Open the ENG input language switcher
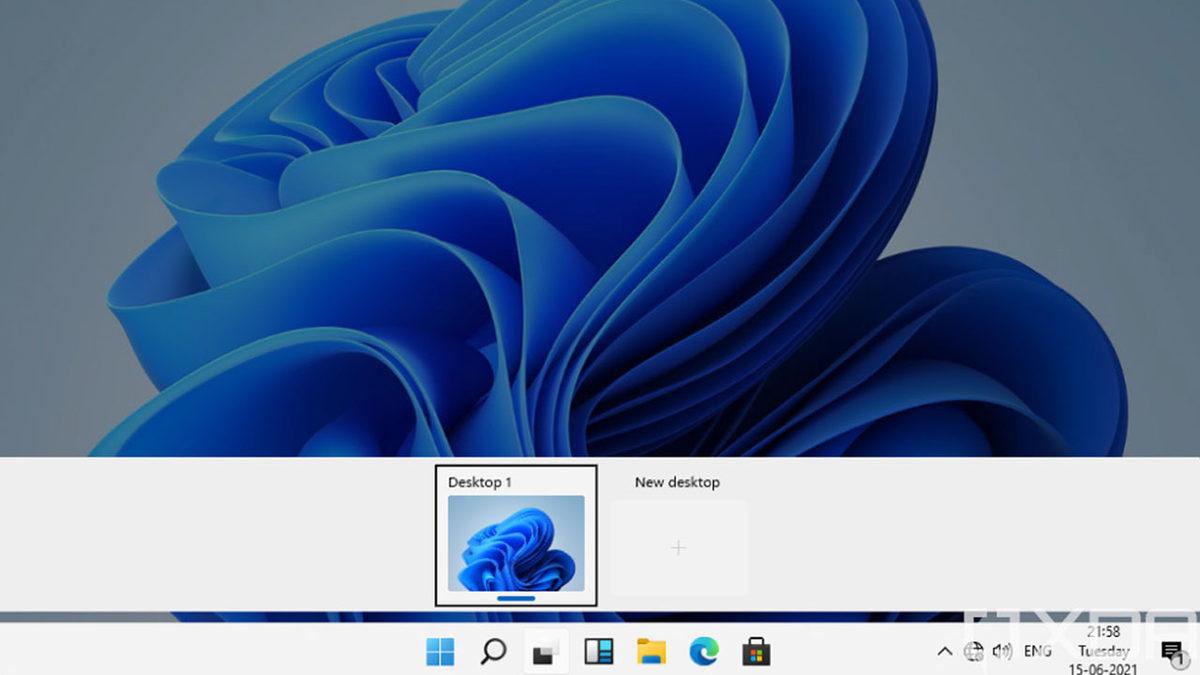The height and width of the screenshot is (675, 1200). (x=1038, y=651)
